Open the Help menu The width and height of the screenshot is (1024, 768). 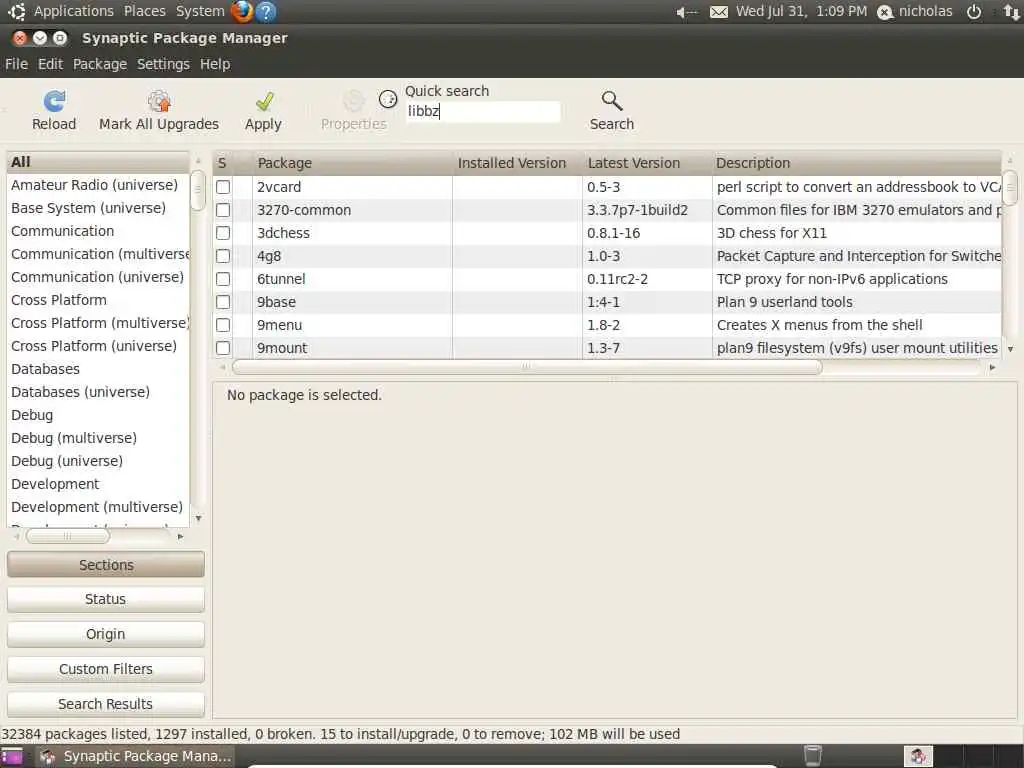pyautogui.click(x=215, y=64)
